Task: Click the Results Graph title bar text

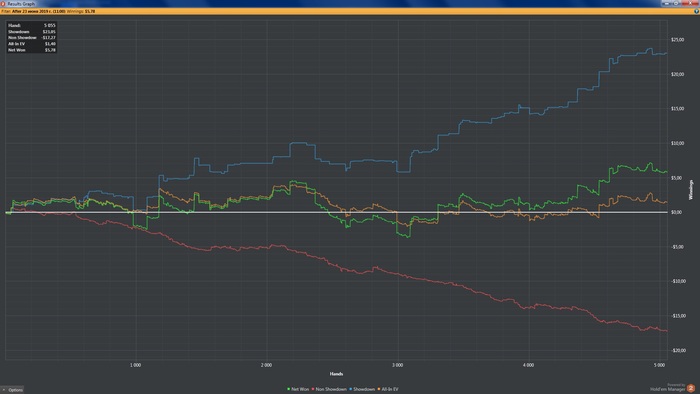Action: click(x=21, y=4)
